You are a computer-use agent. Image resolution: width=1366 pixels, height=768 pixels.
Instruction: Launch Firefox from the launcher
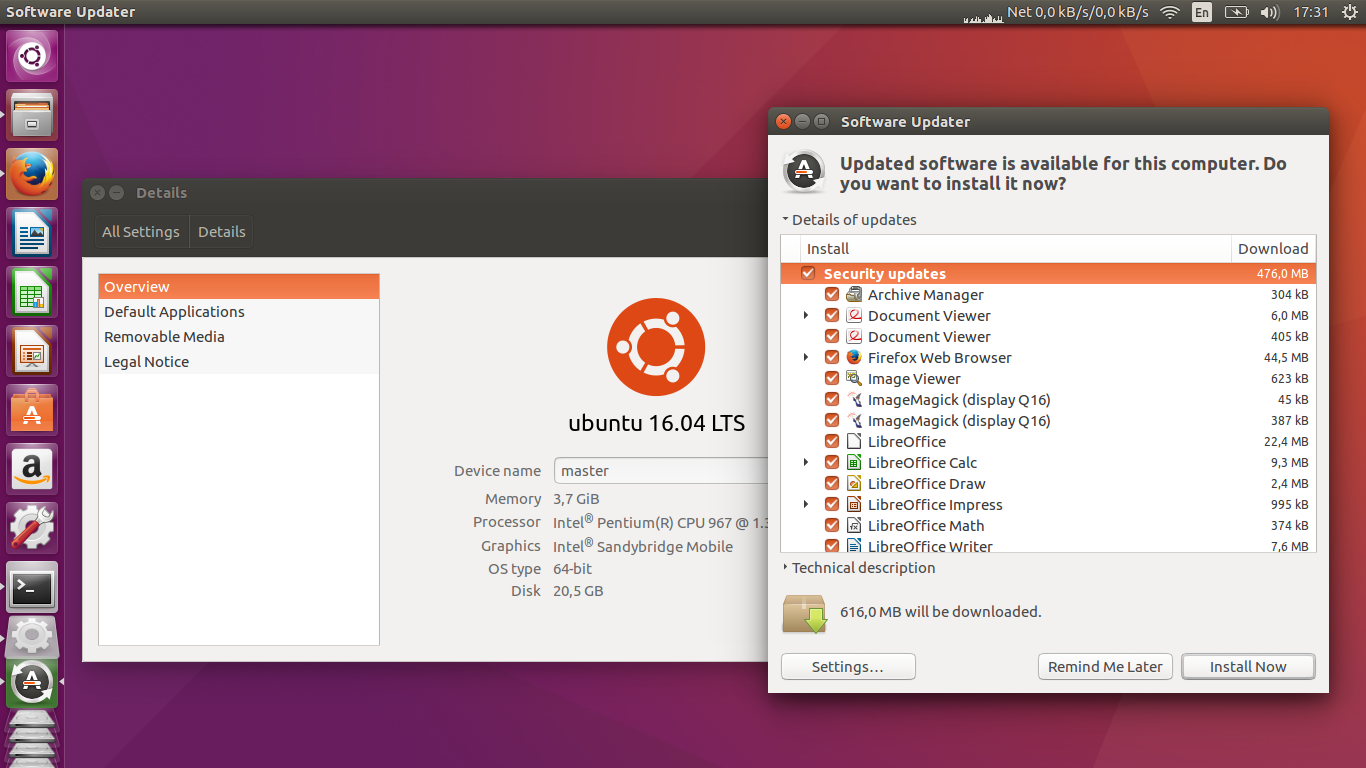(33, 174)
